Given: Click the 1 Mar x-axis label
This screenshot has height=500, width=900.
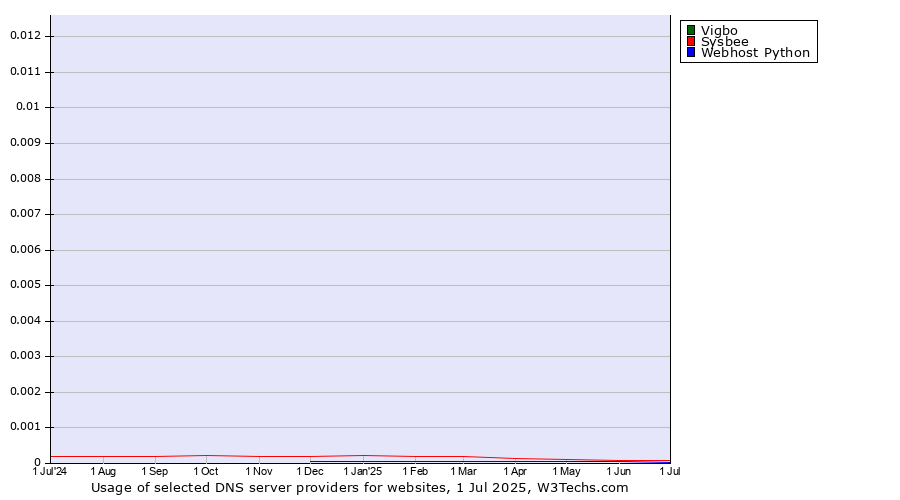Looking at the screenshot, I should [463, 471].
